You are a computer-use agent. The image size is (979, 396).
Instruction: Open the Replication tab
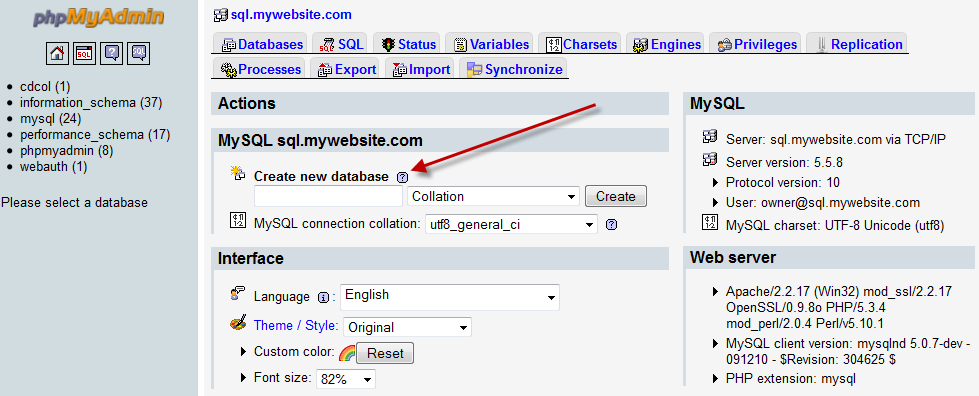(x=856, y=44)
